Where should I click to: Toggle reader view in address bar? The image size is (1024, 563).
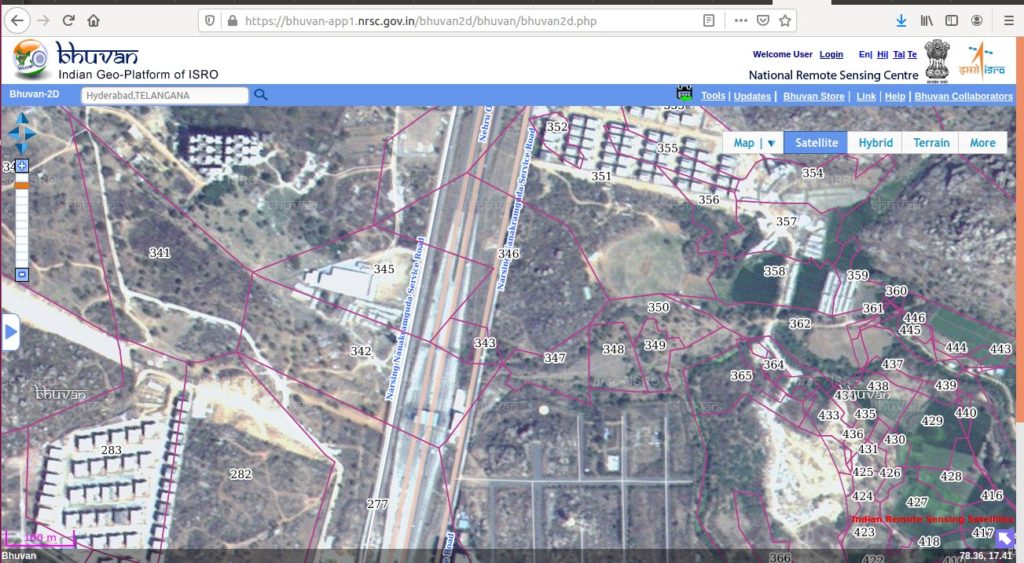[x=709, y=20]
